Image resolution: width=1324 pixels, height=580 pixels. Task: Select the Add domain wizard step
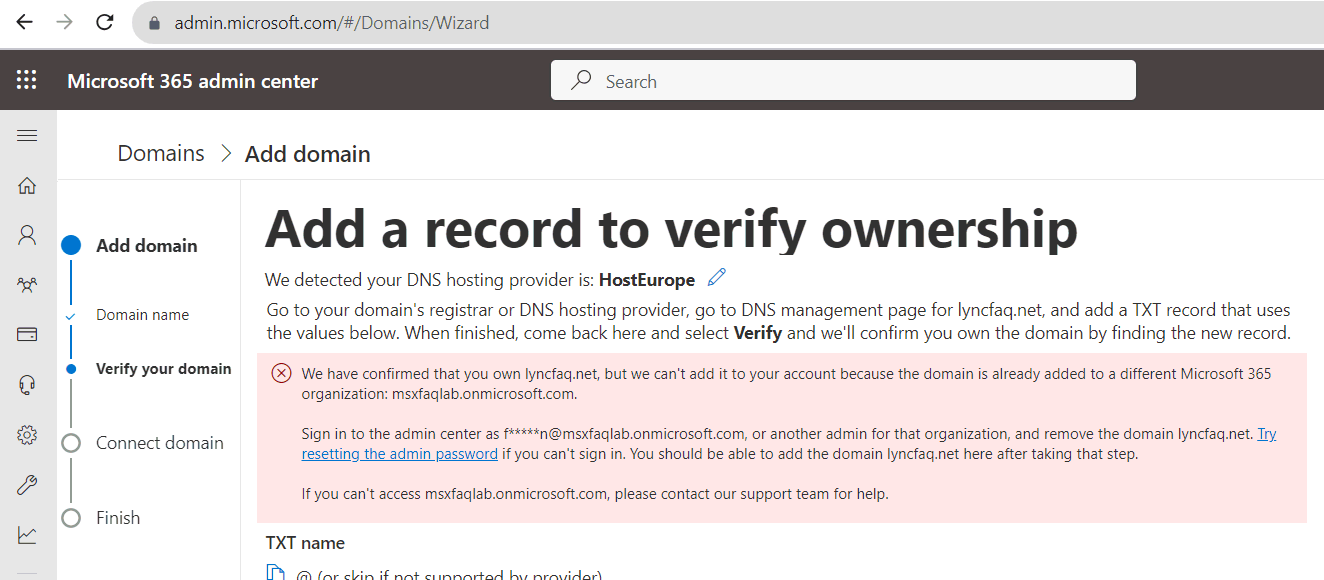147,246
